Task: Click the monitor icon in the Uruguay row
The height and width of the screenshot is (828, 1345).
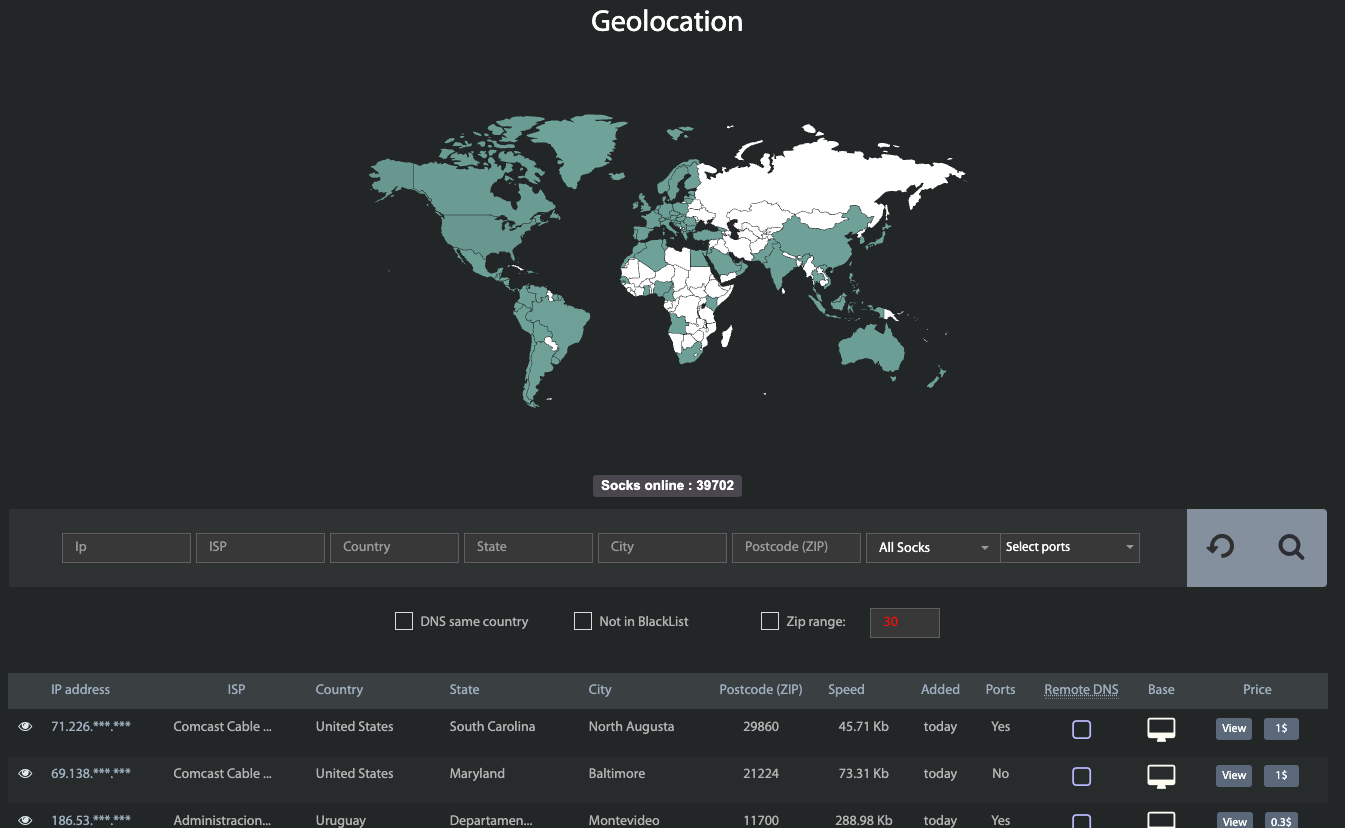Action: tap(1161, 820)
